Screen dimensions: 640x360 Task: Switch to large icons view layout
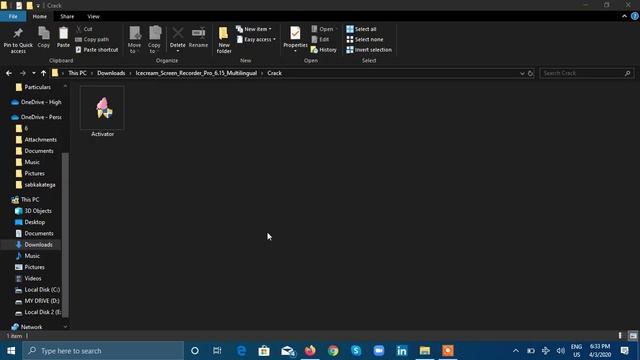[x=633, y=336]
